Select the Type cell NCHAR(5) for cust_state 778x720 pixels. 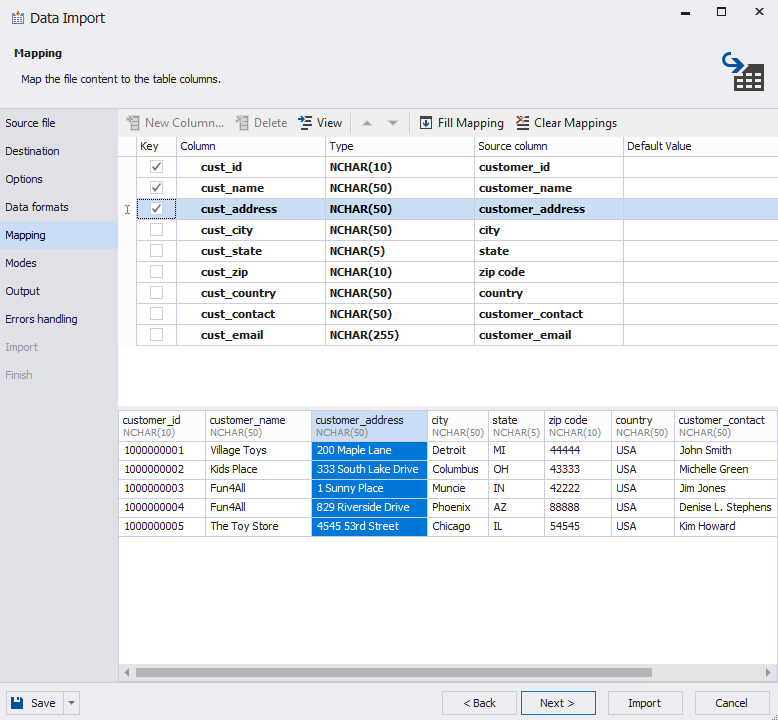click(399, 251)
